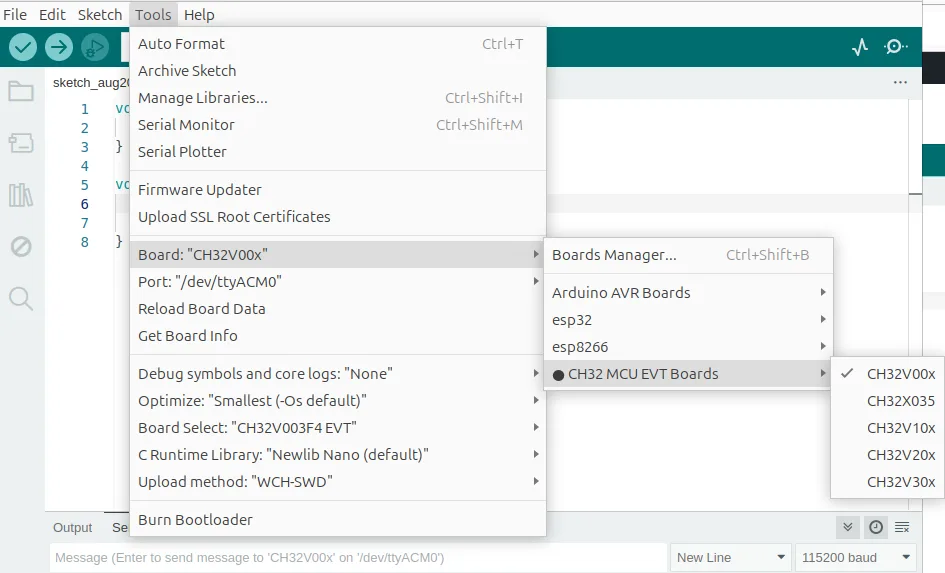Expand Port: "/dev/ttyACM0" submenu
Image resolution: width=945 pixels, height=573 pixels.
pos(338,282)
